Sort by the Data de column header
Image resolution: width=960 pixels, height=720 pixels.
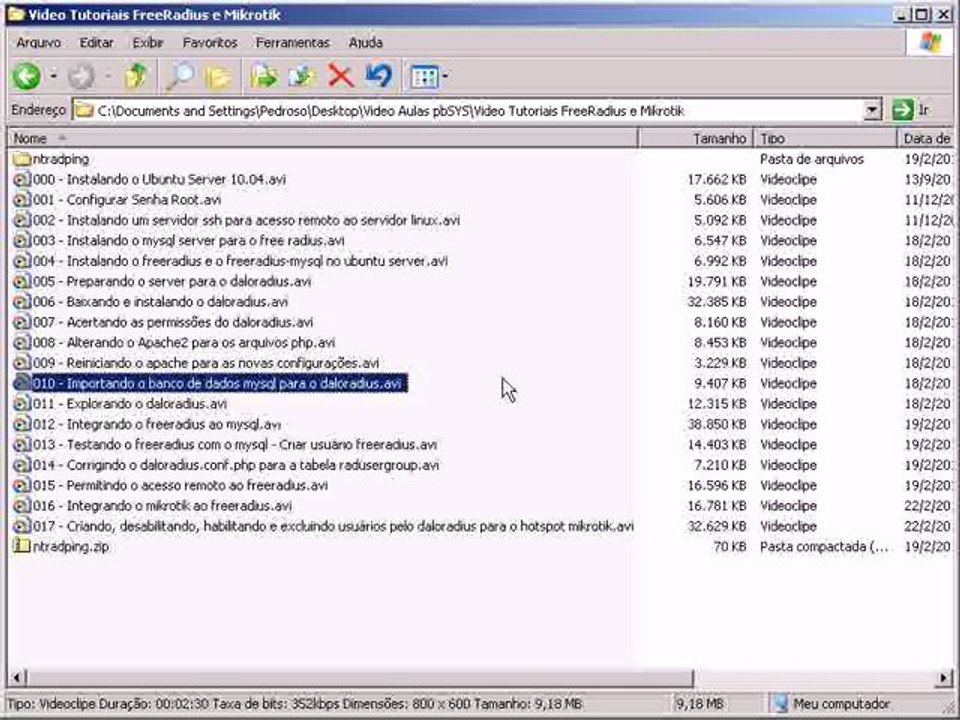click(x=926, y=138)
